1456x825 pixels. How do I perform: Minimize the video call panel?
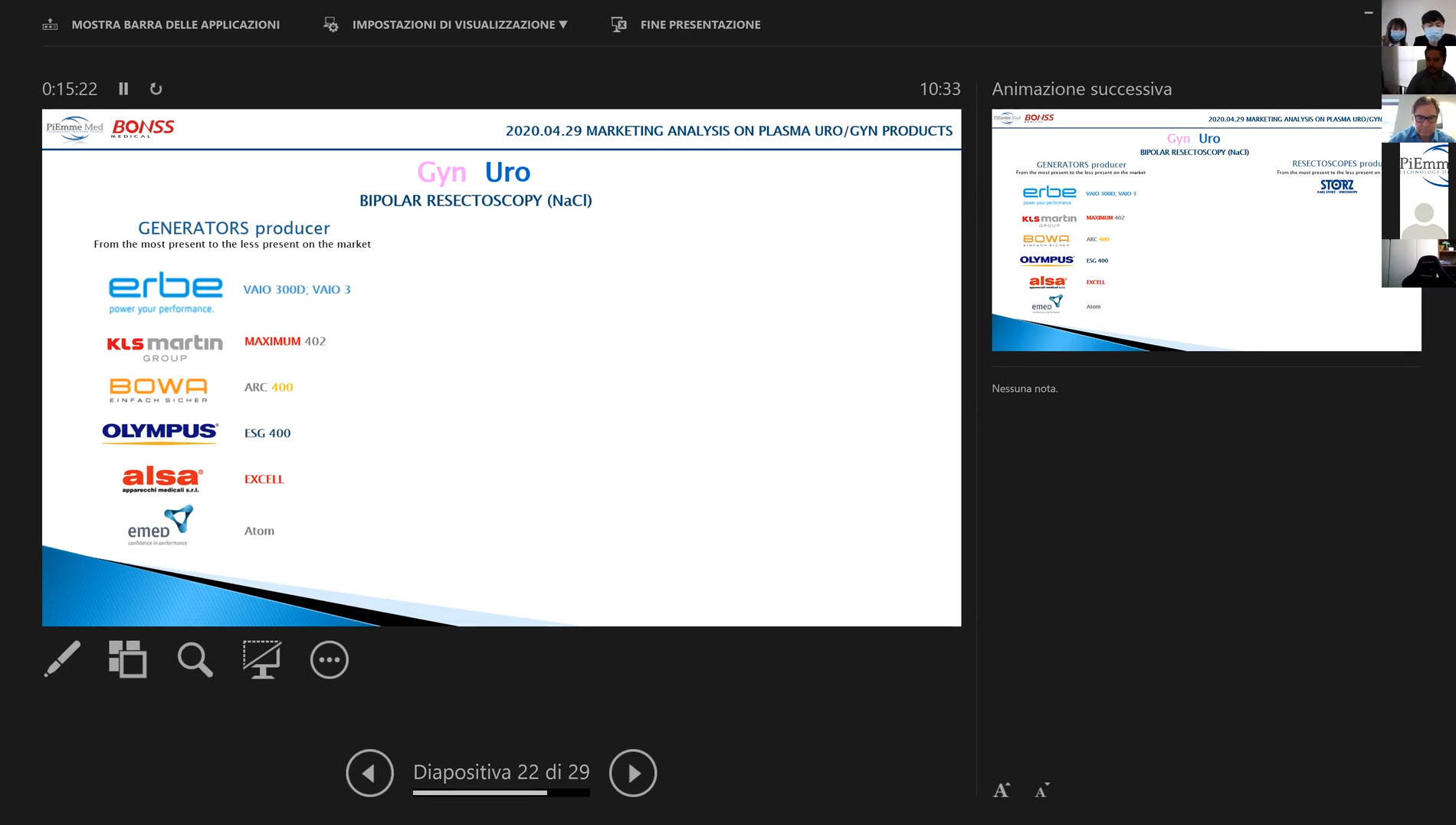click(x=1369, y=12)
